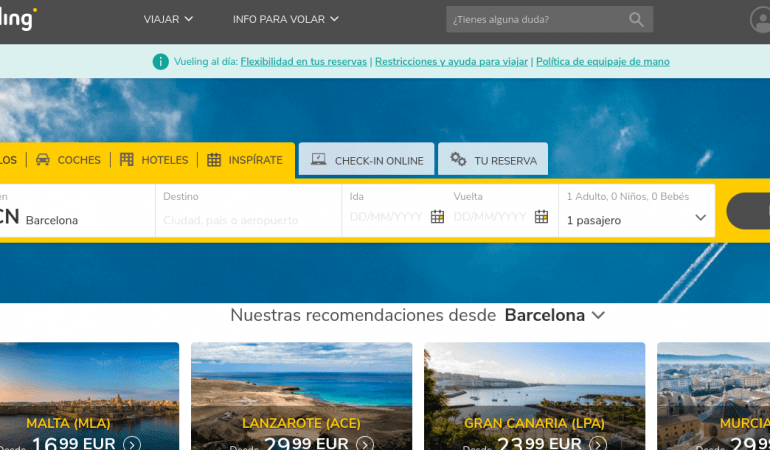Open the MALTA (MLA) destination card
Screen dimensions: 770x450
[x=89, y=396]
